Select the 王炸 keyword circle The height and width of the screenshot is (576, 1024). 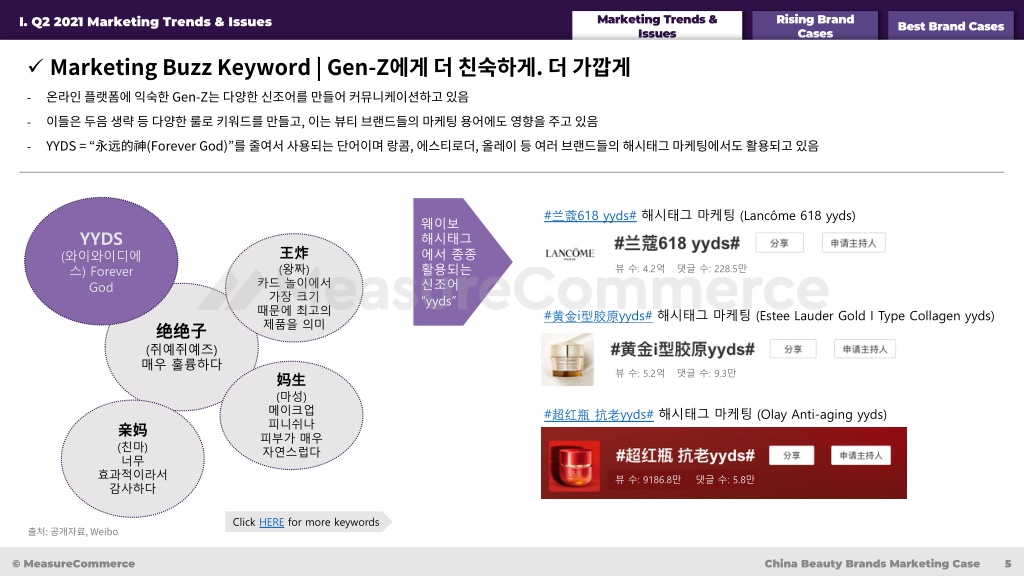pyautogui.click(x=294, y=287)
